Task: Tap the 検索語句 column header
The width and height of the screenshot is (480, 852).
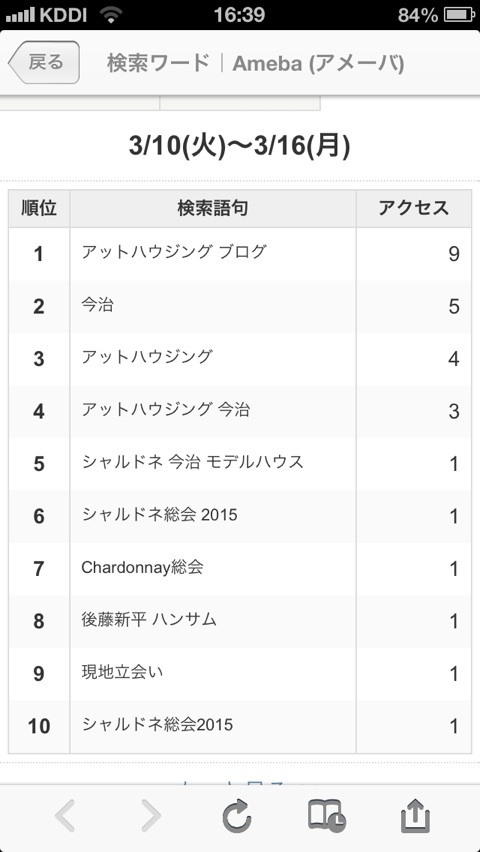Action: 213,208
